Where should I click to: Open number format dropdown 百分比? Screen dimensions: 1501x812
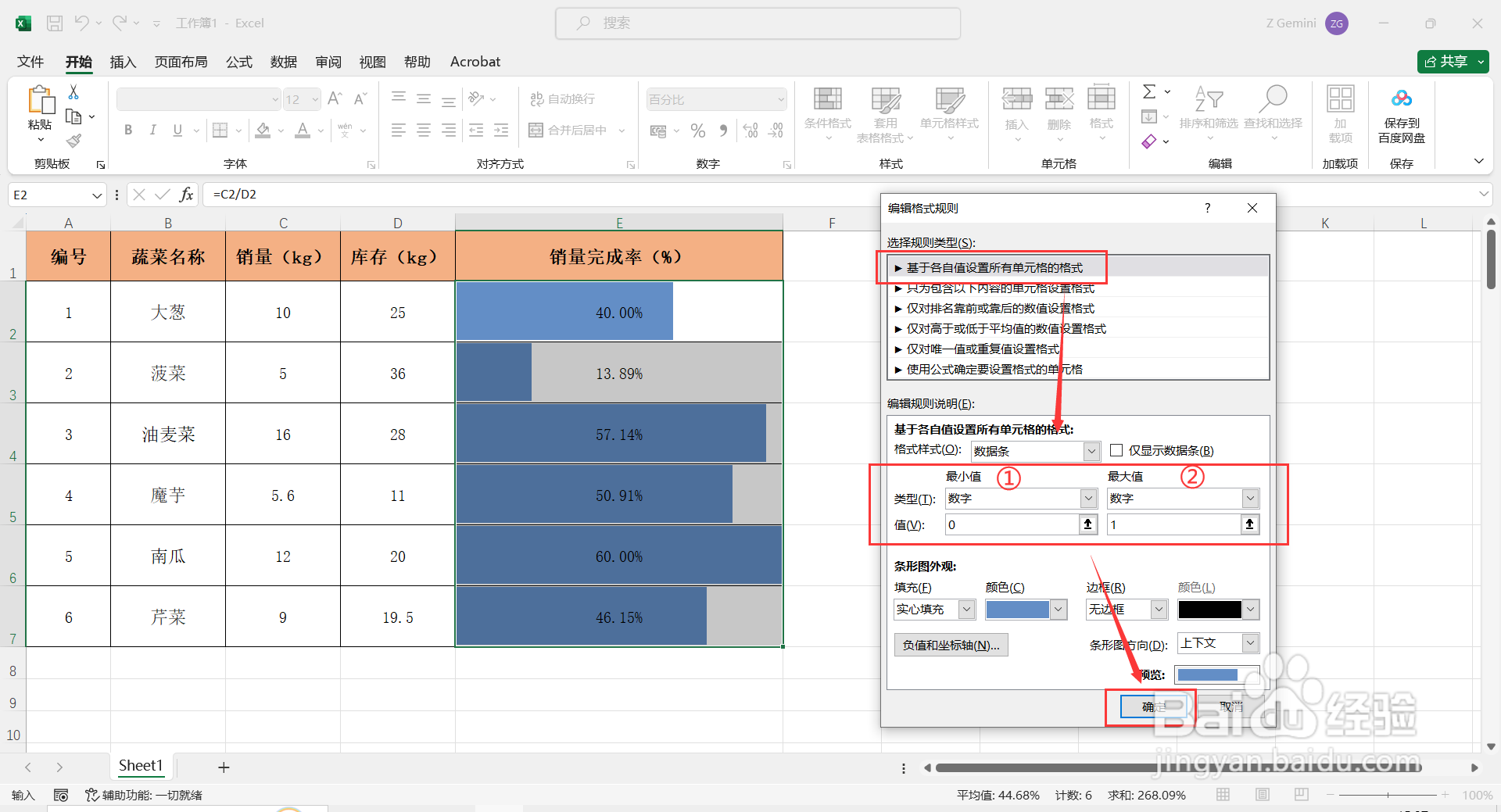pyautogui.click(x=716, y=99)
